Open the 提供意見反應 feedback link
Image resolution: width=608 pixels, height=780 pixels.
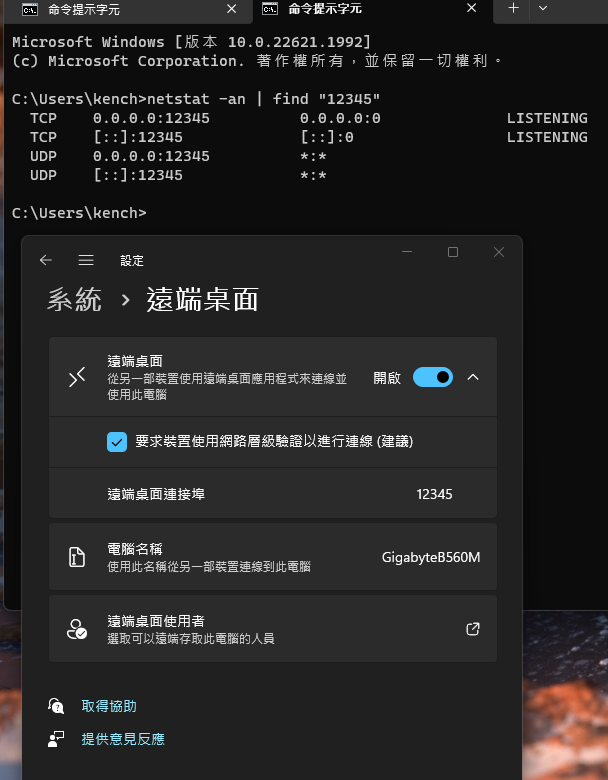pos(123,739)
